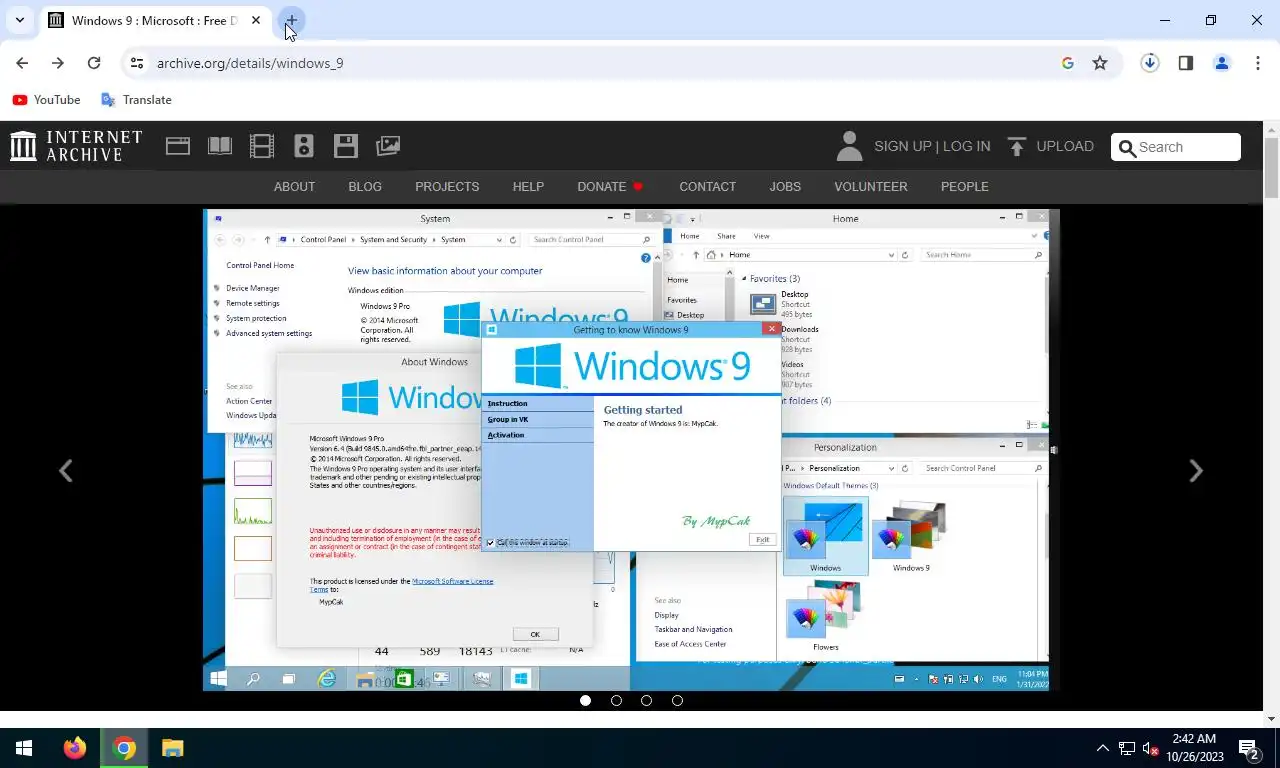Click the network tray icon
This screenshot has height=768, width=1280.
1127,748
